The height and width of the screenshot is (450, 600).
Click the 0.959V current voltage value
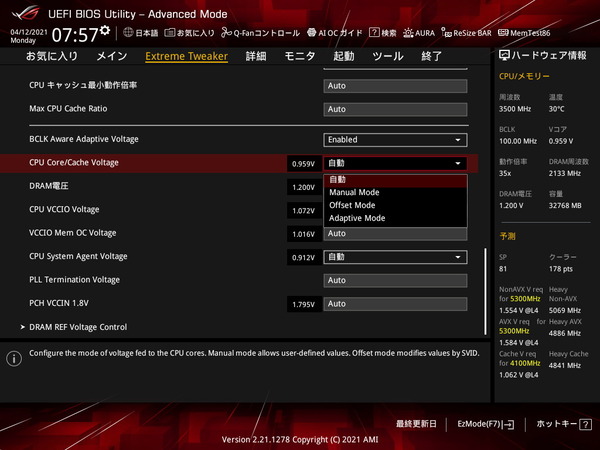303,164
